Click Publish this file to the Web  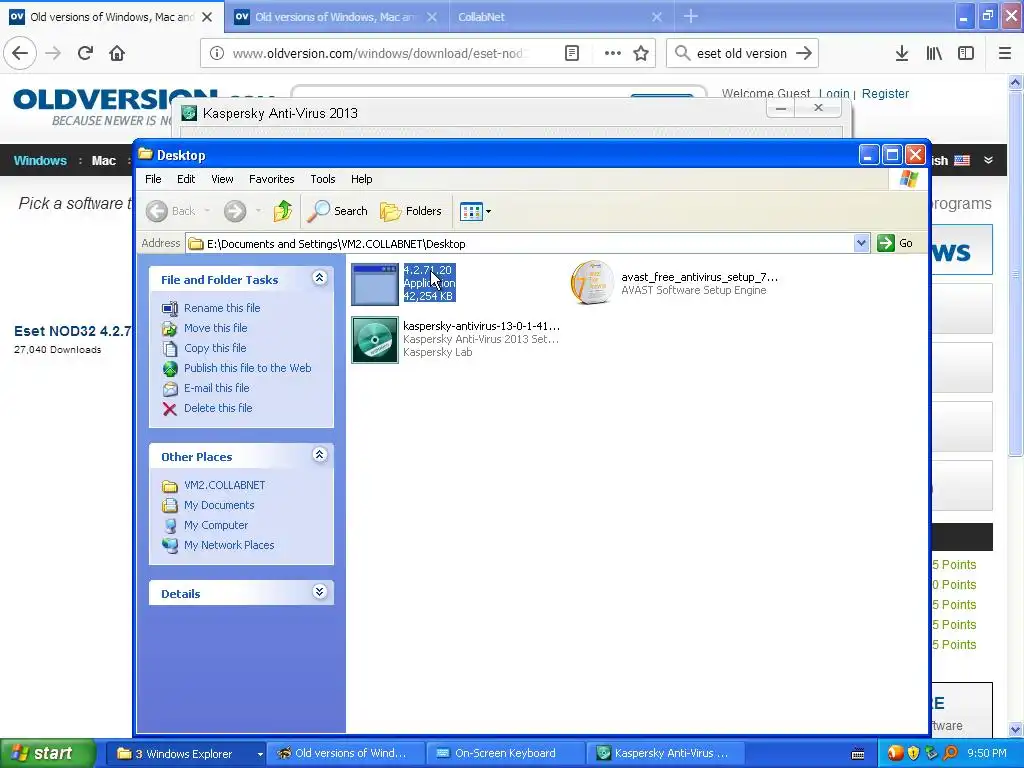click(x=248, y=368)
